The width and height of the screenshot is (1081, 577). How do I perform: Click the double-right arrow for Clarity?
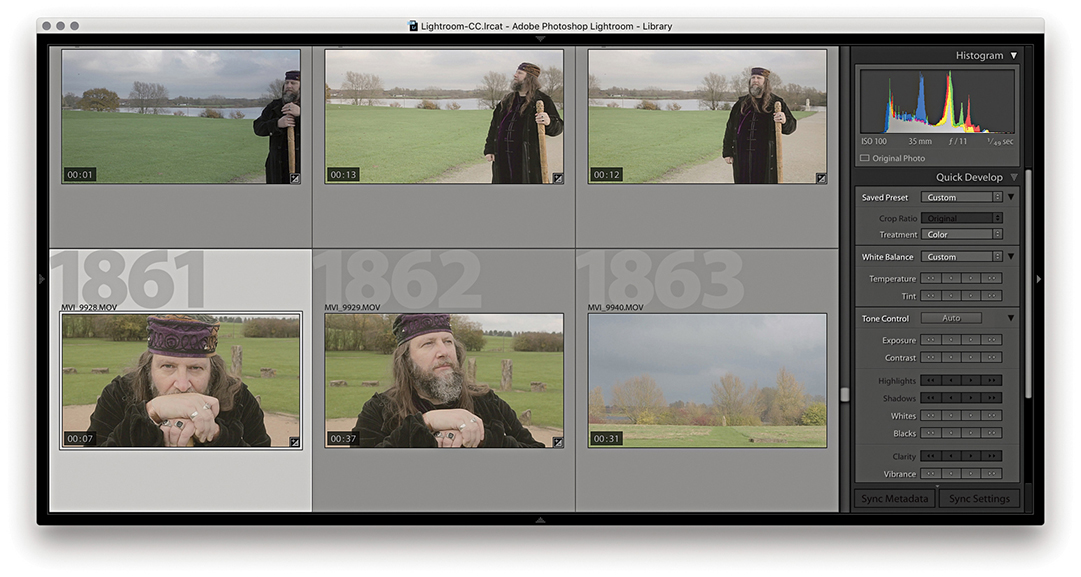pos(991,456)
